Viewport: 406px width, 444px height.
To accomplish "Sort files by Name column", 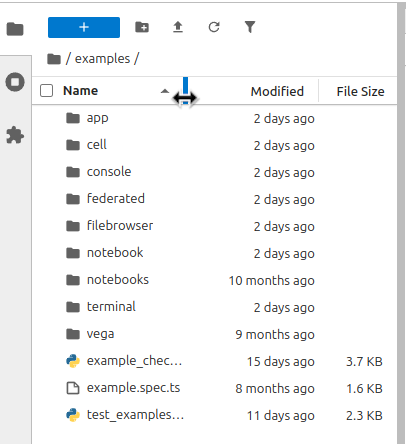I will click(x=81, y=91).
